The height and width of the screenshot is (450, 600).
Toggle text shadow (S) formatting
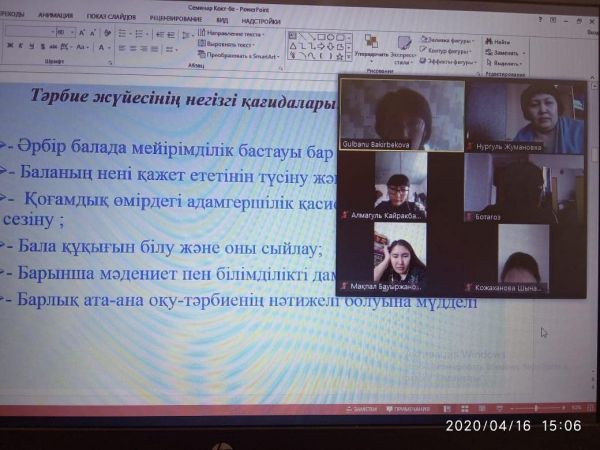click(x=42, y=47)
